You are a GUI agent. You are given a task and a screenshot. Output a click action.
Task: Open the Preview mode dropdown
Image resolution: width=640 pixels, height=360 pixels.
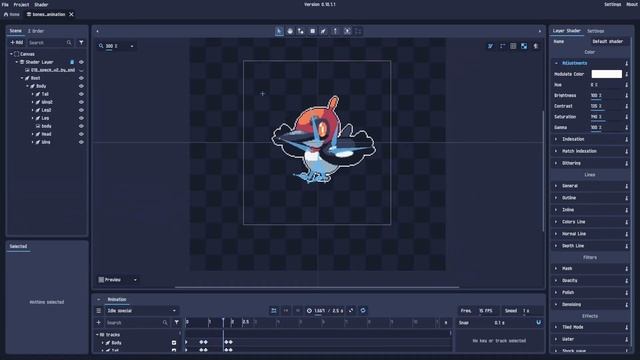135,280
